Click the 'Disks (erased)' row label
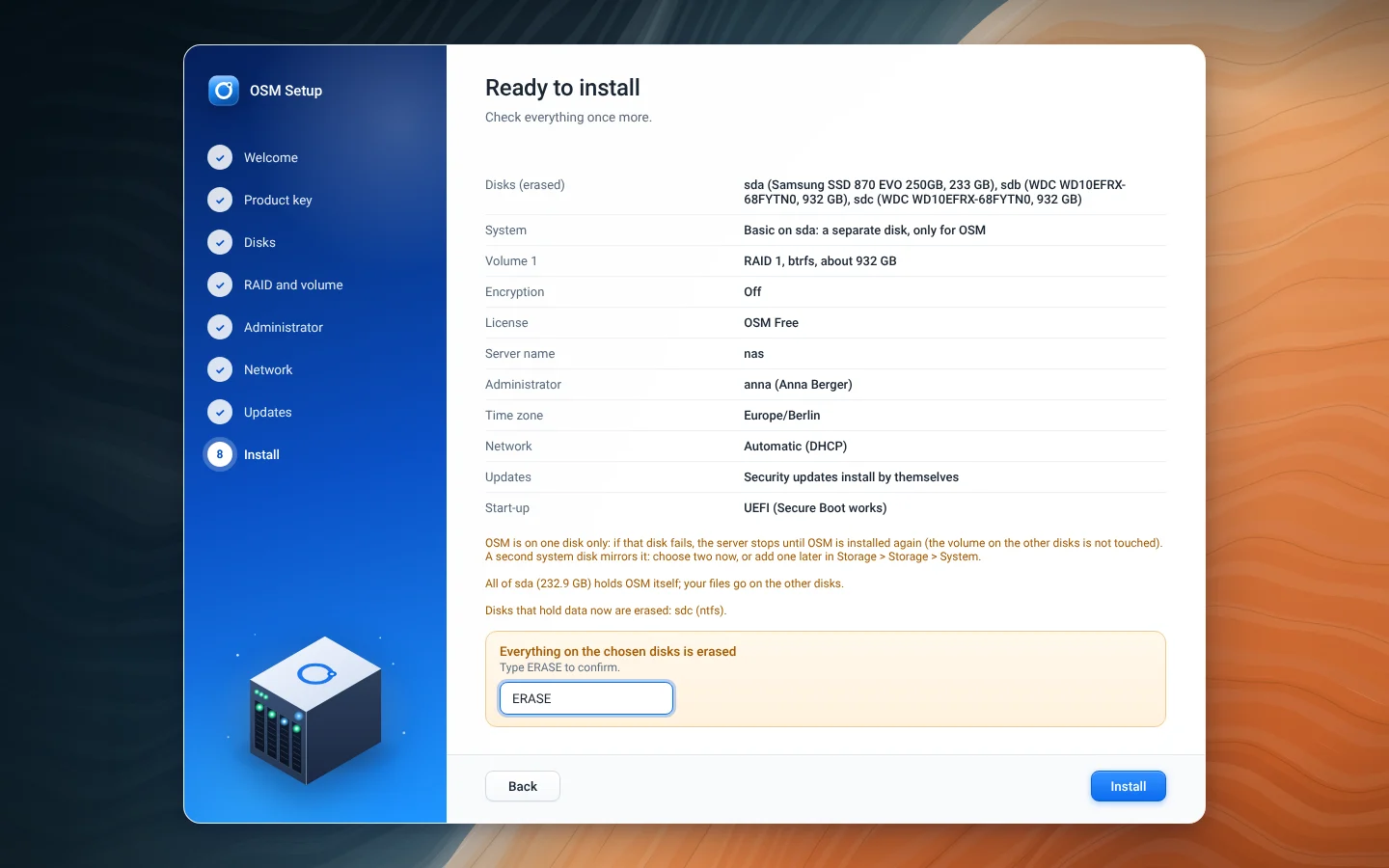The height and width of the screenshot is (868, 1389). coord(525,185)
